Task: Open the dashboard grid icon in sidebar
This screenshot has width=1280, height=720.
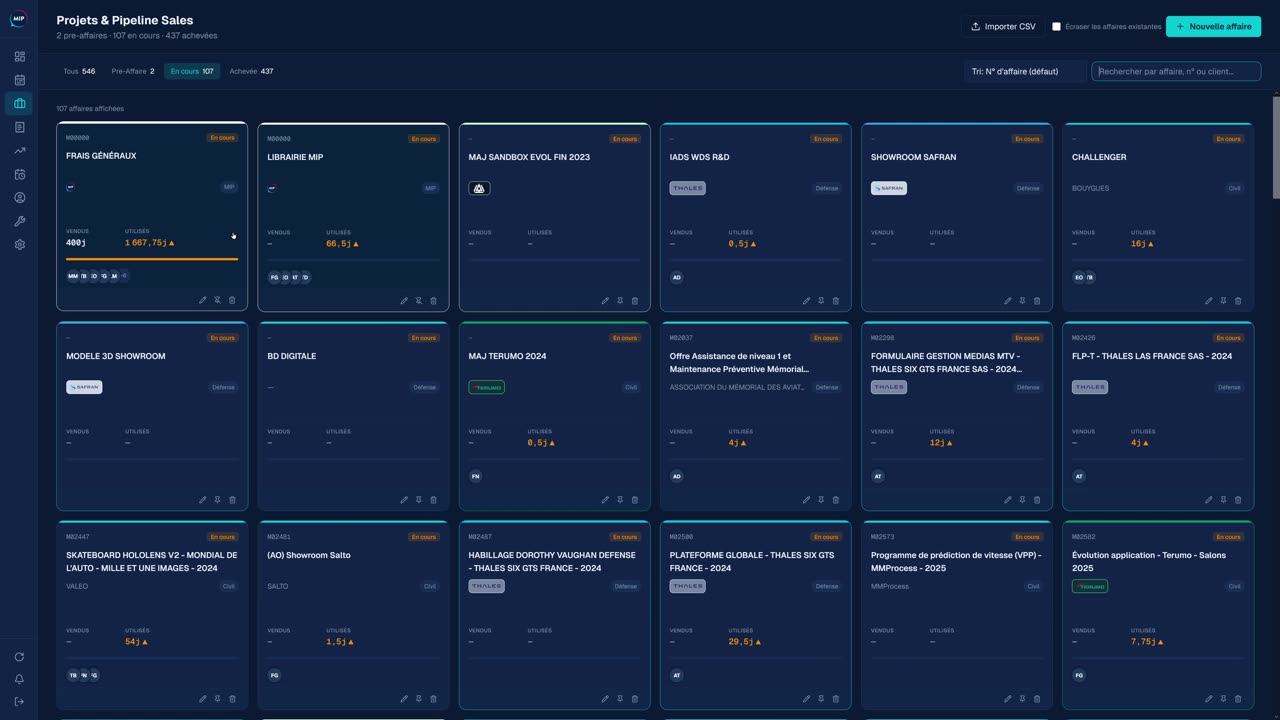Action: coord(19,57)
